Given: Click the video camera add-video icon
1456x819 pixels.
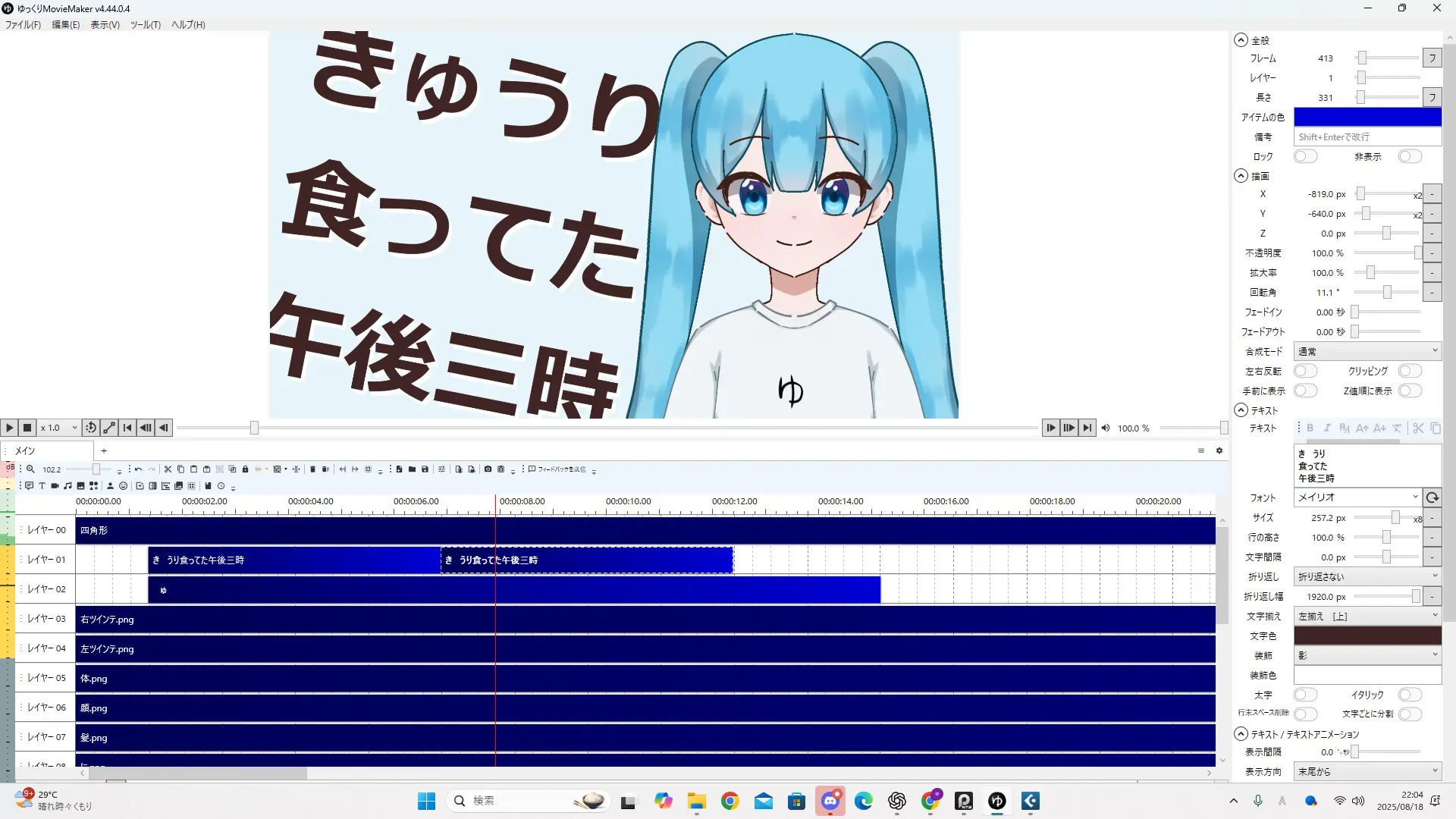Looking at the screenshot, I should point(55,486).
